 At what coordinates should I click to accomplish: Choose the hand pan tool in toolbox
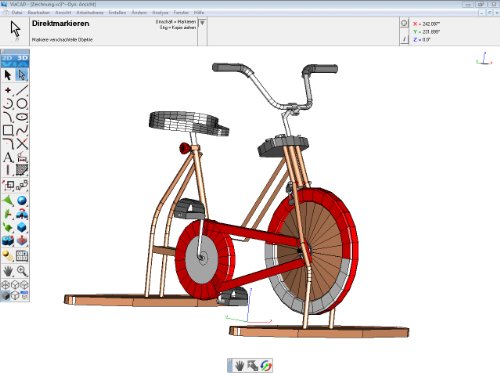[x=8, y=271]
